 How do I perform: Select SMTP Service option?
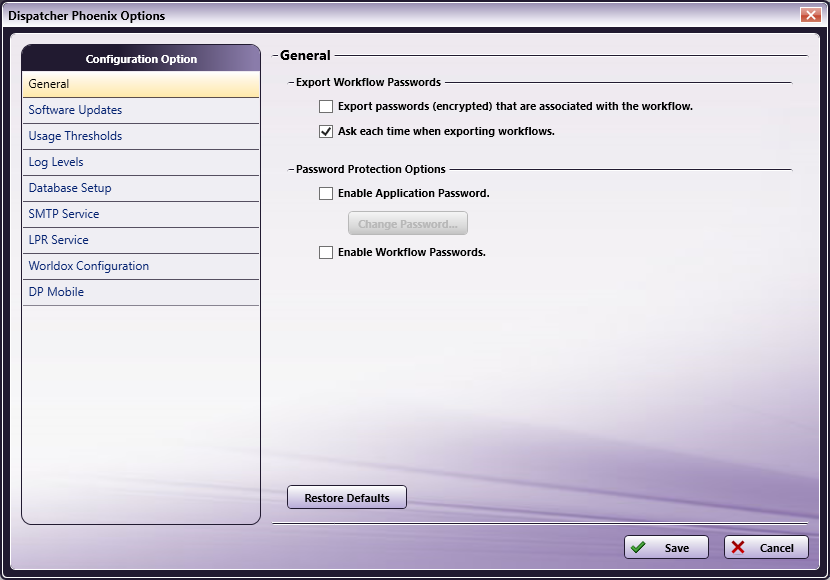[x=140, y=214]
